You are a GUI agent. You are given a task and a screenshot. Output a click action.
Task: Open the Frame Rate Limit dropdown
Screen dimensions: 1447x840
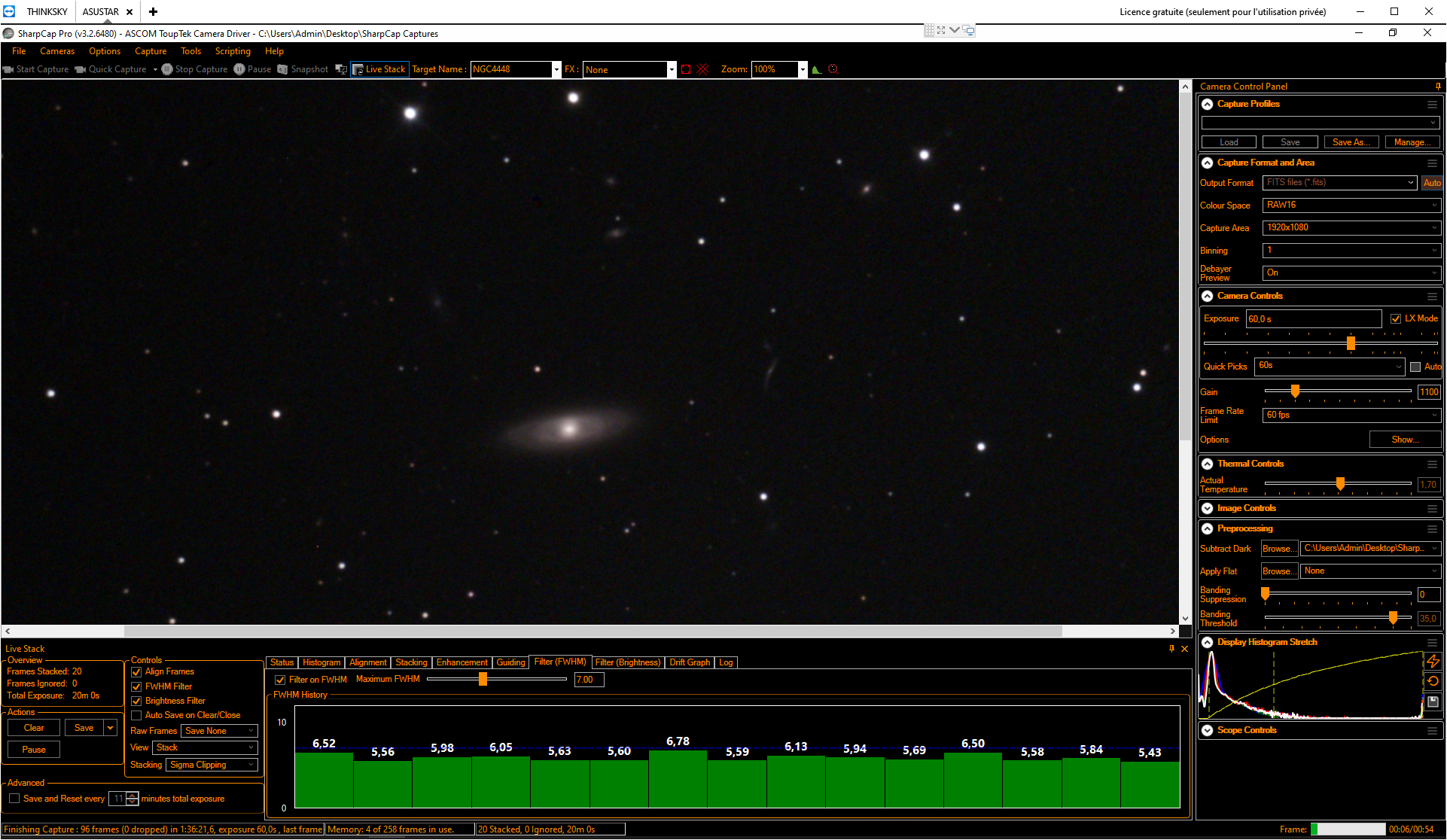(1351, 415)
